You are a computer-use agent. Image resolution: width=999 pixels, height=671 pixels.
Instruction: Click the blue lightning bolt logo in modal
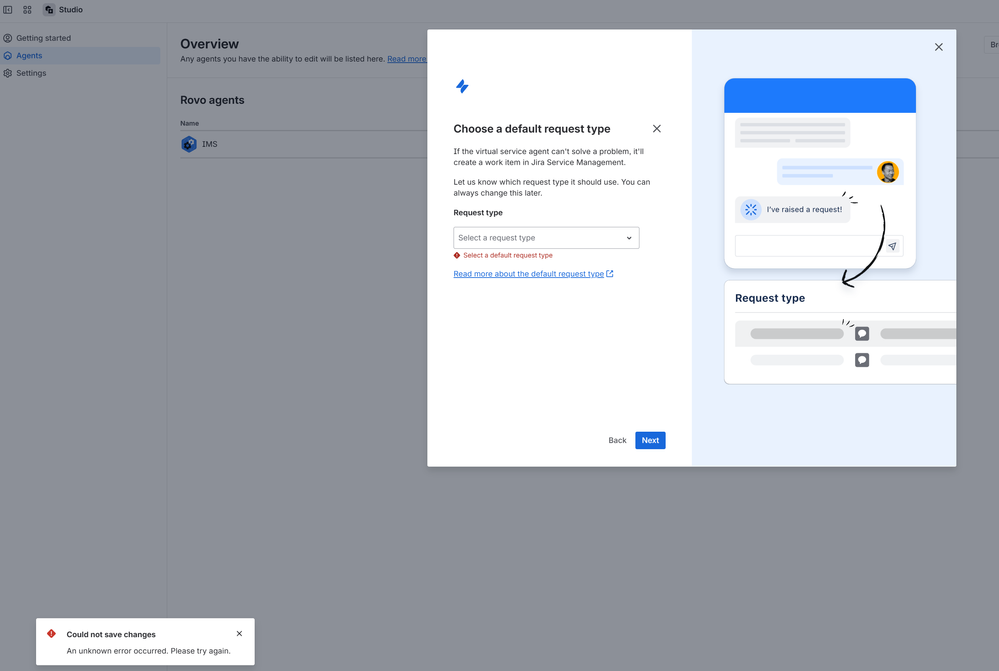click(463, 86)
